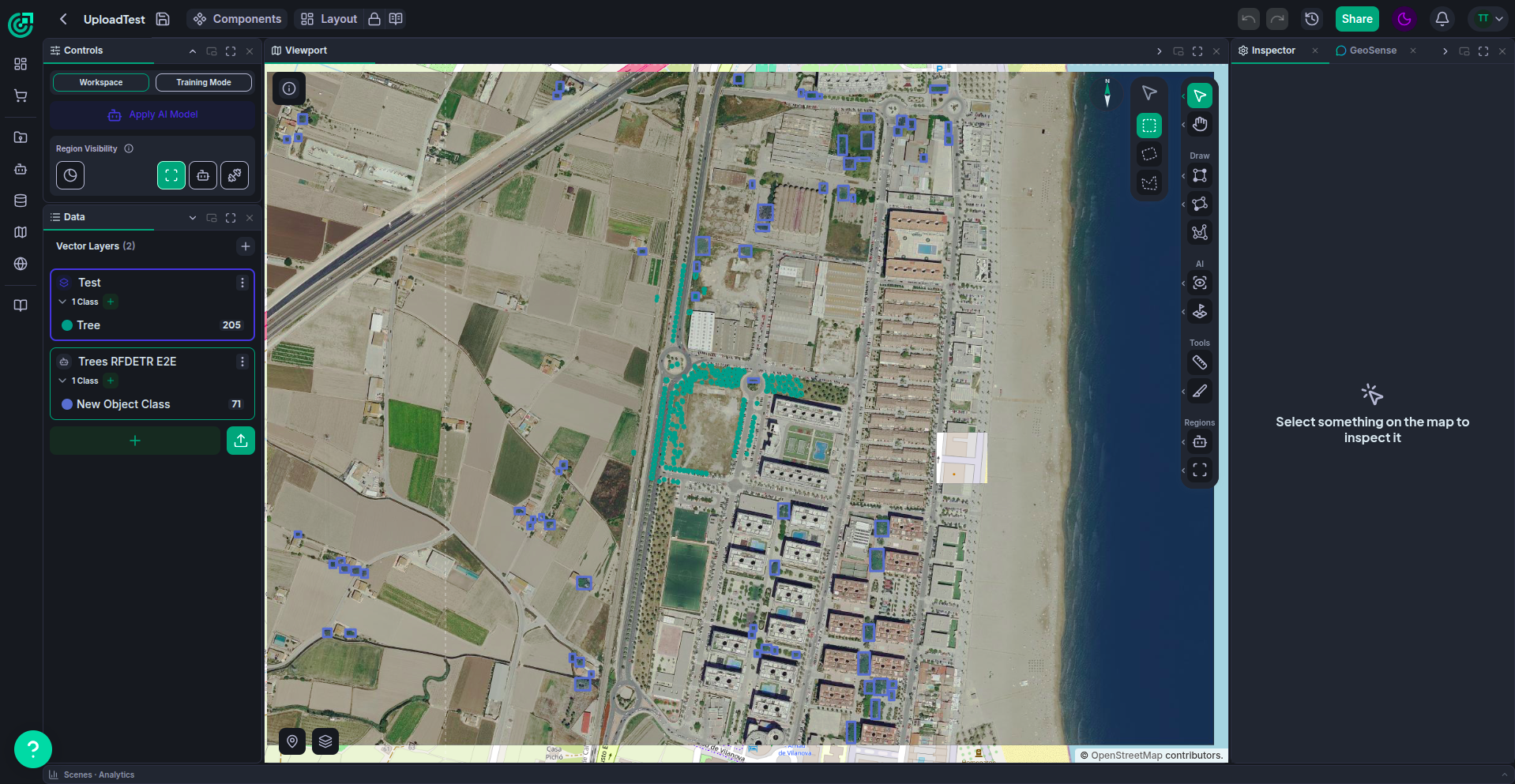Toggle training dumbbell region visibility
This screenshot has width=1515, height=784.
pyautogui.click(x=235, y=175)
